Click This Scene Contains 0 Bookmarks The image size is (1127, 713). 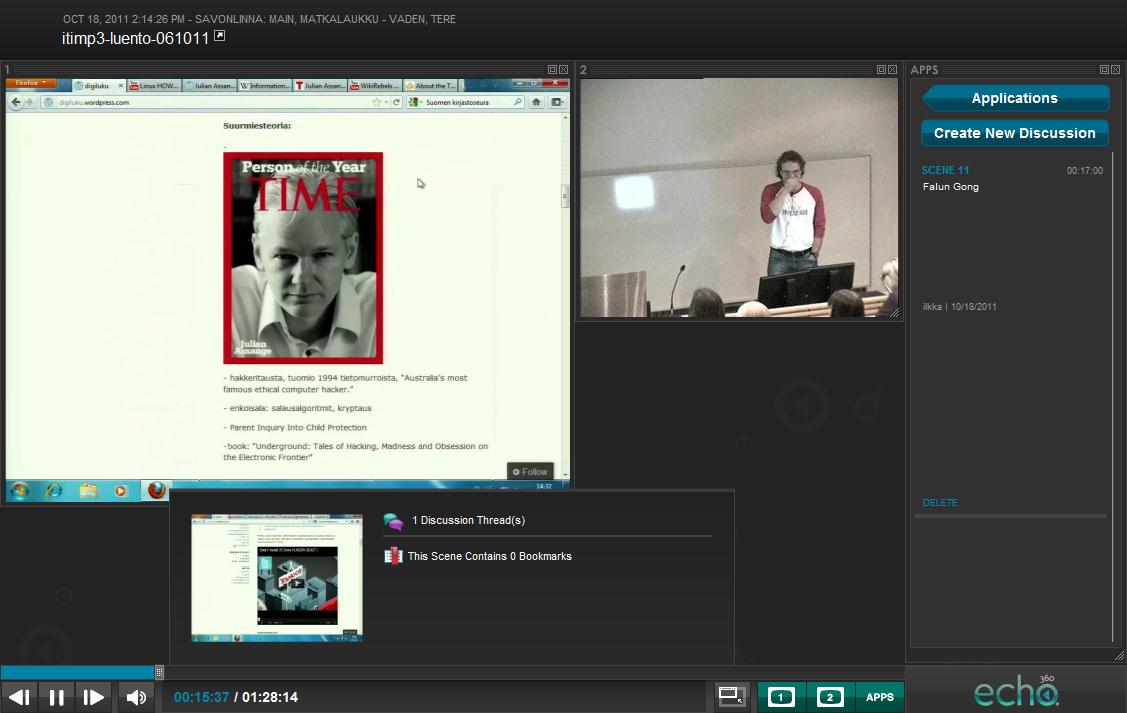tap(489, 556)
